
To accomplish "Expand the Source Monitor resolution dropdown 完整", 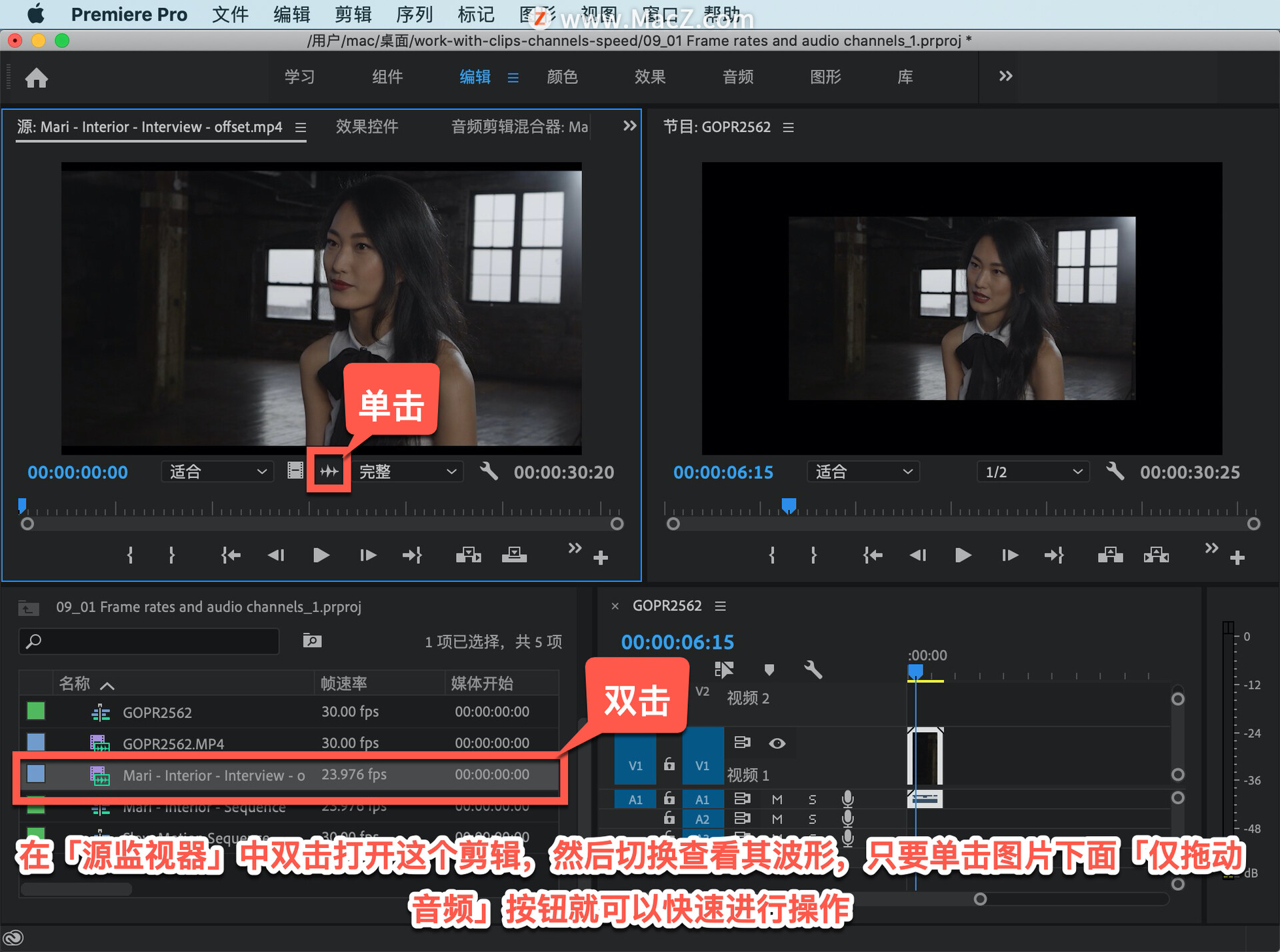I will tap(407, 472).
